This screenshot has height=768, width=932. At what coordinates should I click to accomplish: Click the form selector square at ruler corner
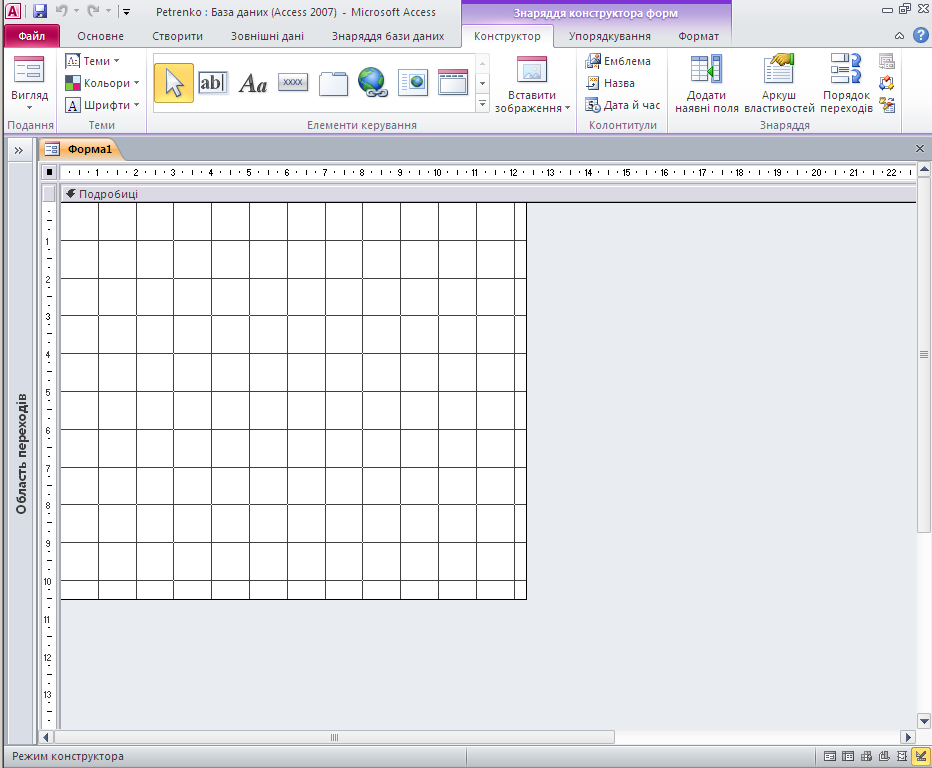tap(49, 172)
